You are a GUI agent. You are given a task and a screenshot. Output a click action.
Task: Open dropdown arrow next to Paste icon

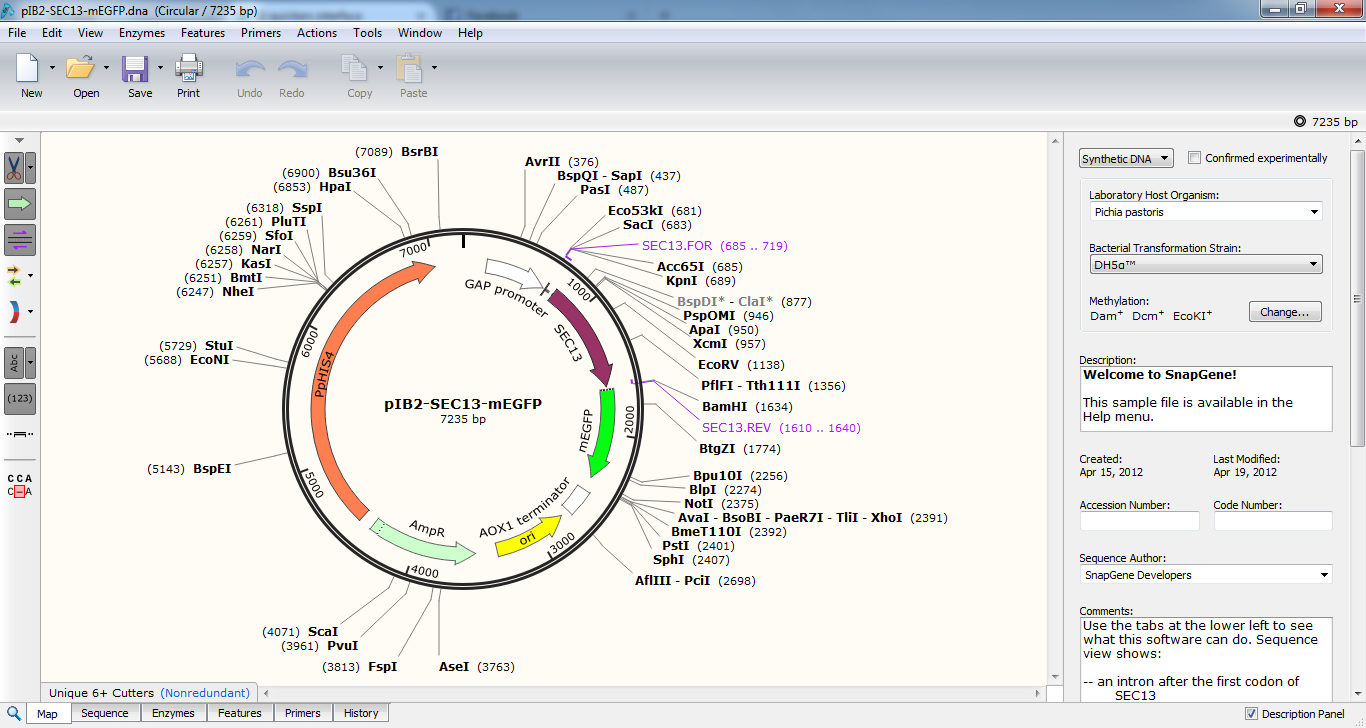[x=434, y=68]
